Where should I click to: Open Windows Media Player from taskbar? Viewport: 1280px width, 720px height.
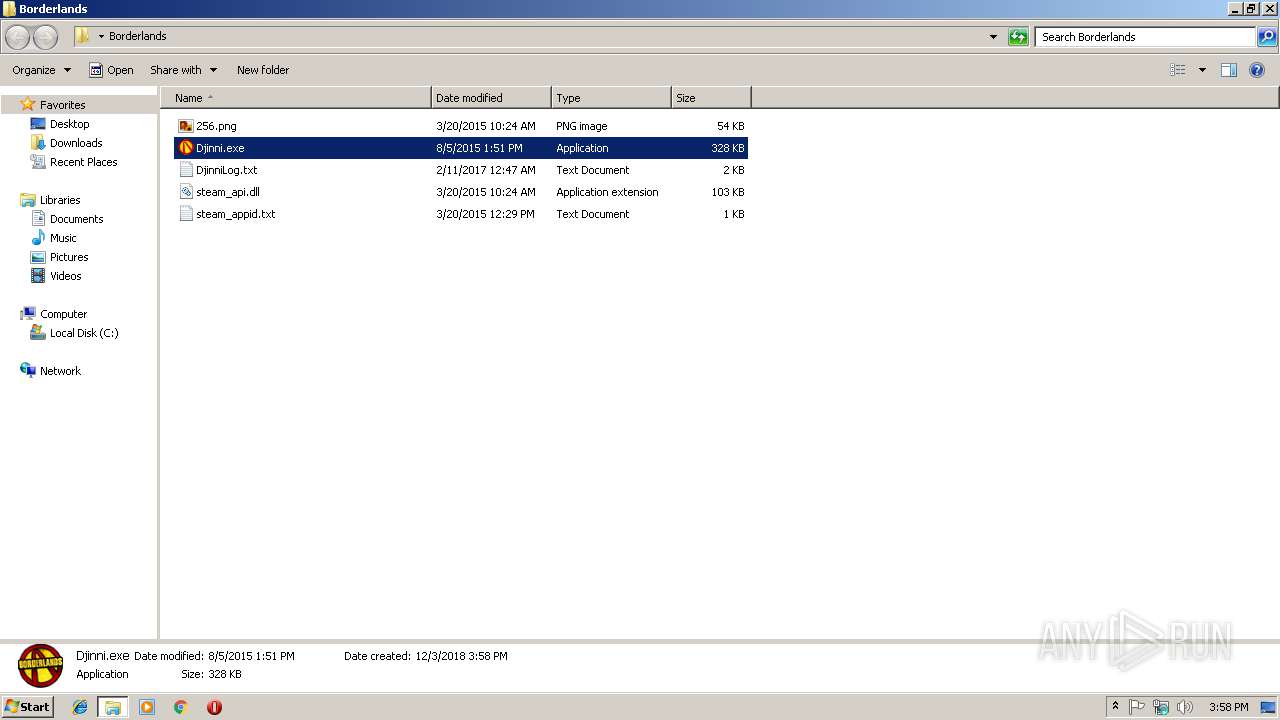click(x=147, y=707)
